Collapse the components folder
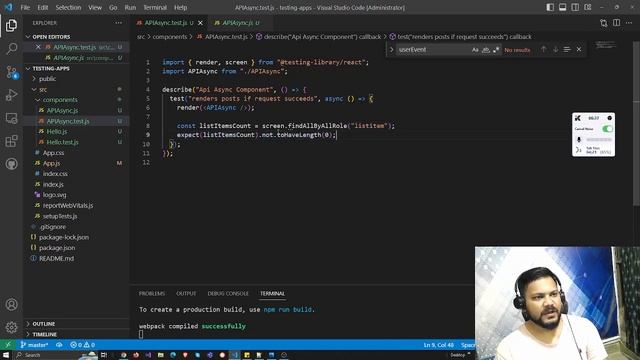Screen dimensions: 640x360 tap(60, 100)
